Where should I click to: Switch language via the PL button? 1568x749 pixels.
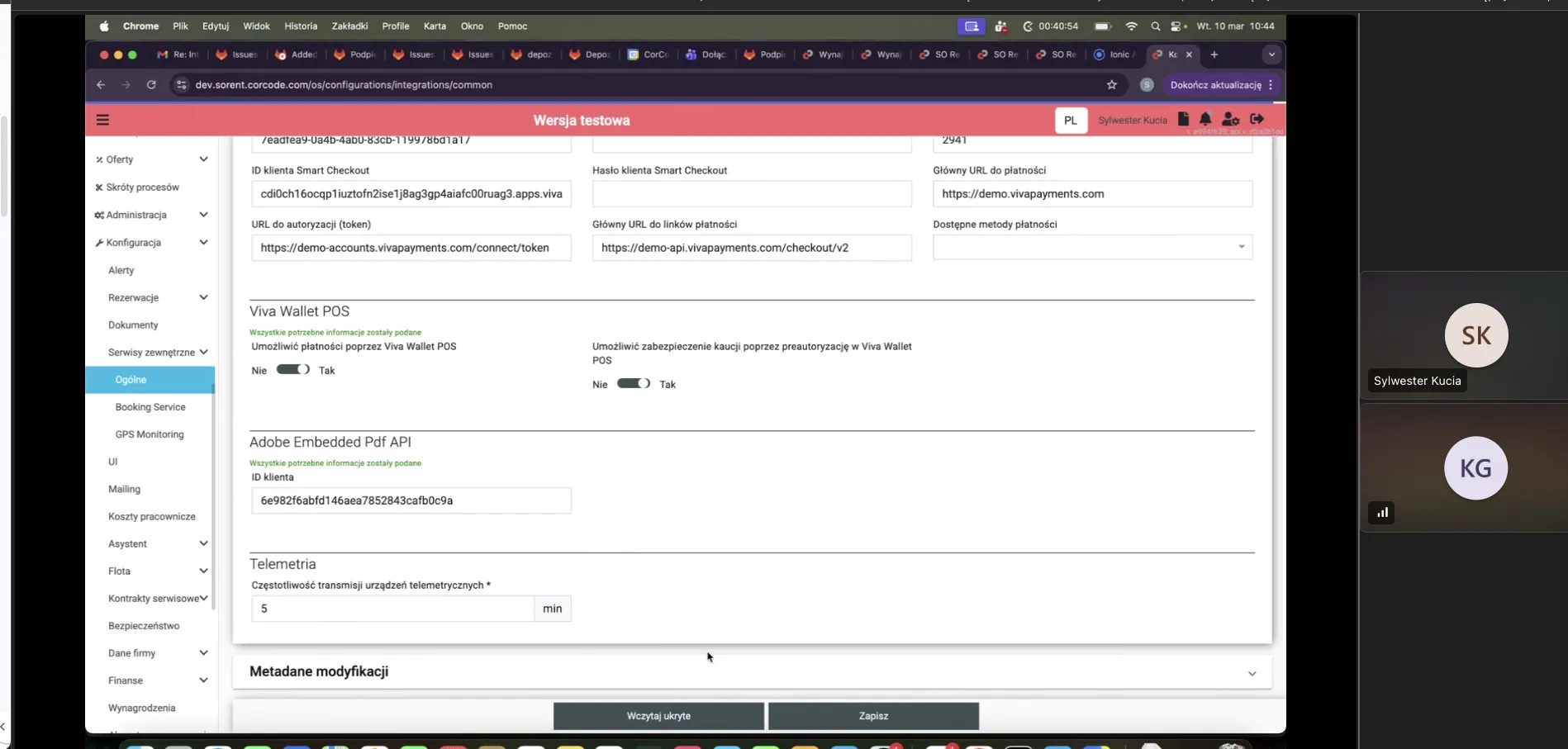(x=1071, y=120)
